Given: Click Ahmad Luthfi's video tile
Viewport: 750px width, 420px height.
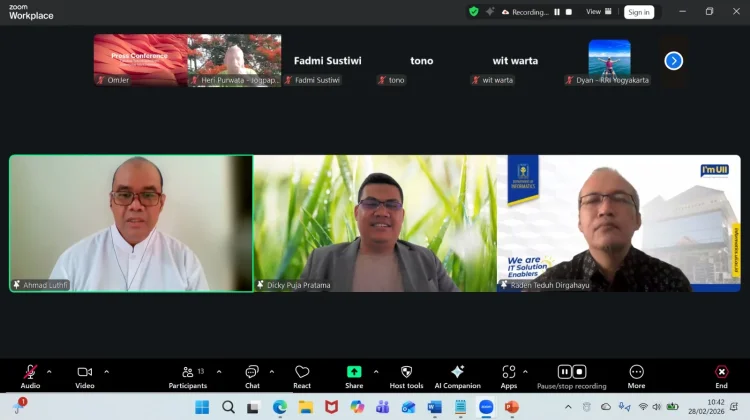Looking at the screenshot, I should tap(131, 223).
